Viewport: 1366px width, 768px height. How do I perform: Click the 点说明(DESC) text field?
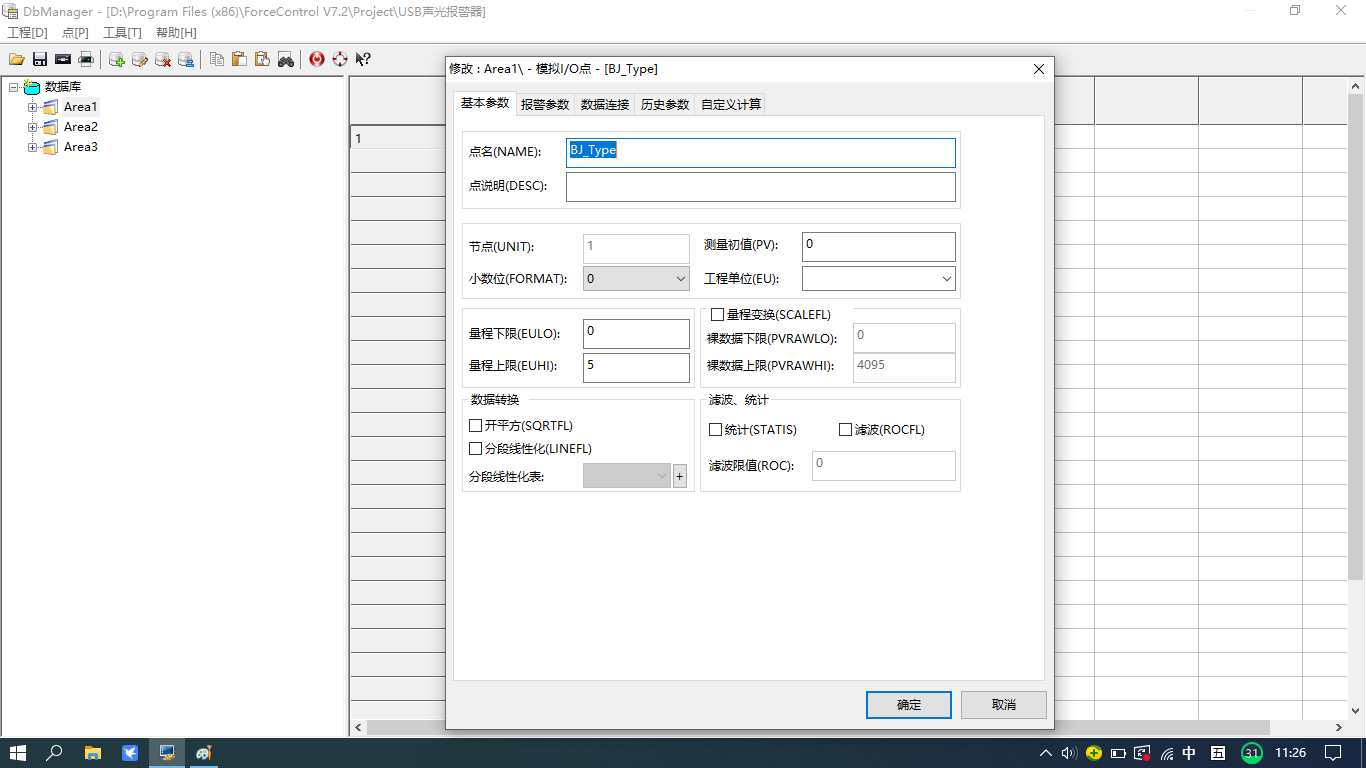(x=760, y=187)
